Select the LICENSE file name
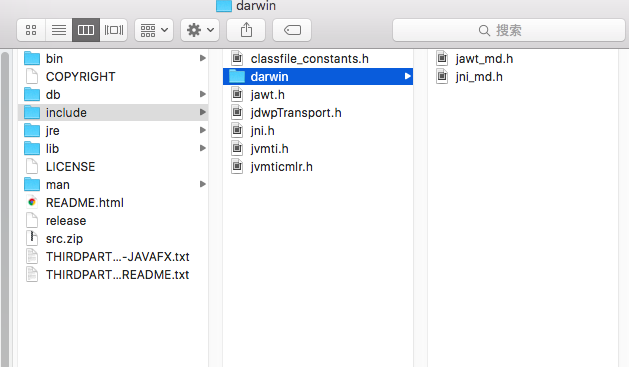The image size is (629, 367). (71, 166)
